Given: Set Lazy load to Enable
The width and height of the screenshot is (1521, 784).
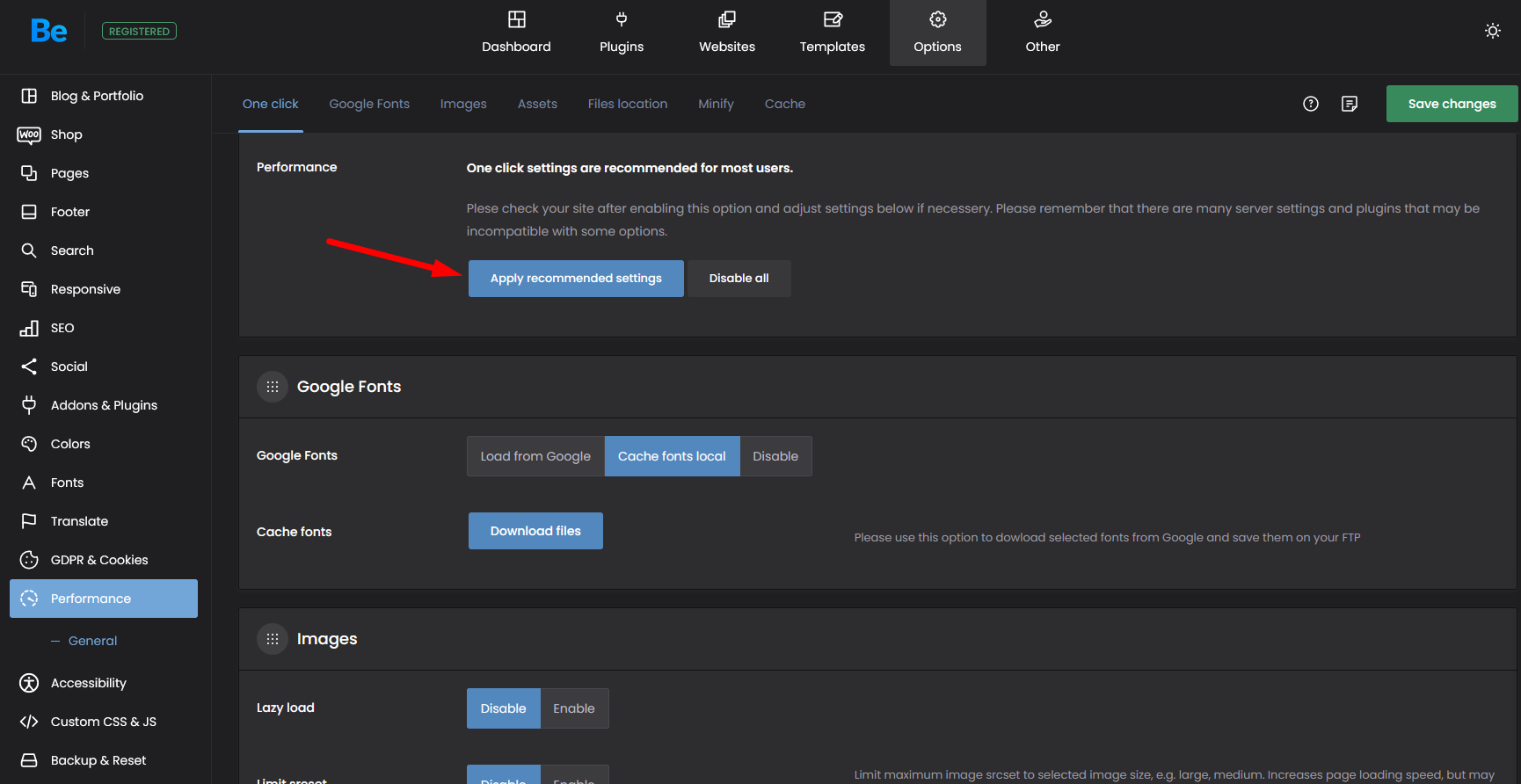Looking at the screenshot, I should (x=574, y=708).
